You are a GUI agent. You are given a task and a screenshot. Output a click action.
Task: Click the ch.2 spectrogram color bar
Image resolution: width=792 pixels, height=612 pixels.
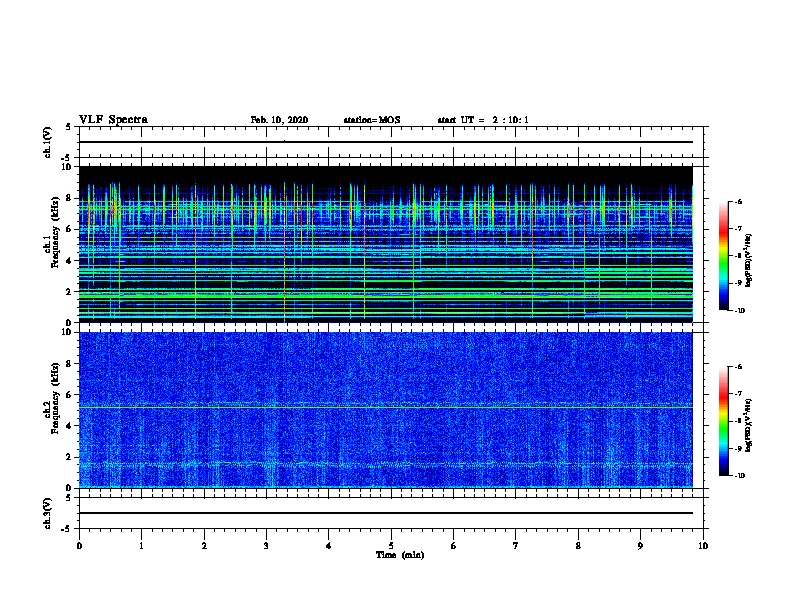(724, 421)
